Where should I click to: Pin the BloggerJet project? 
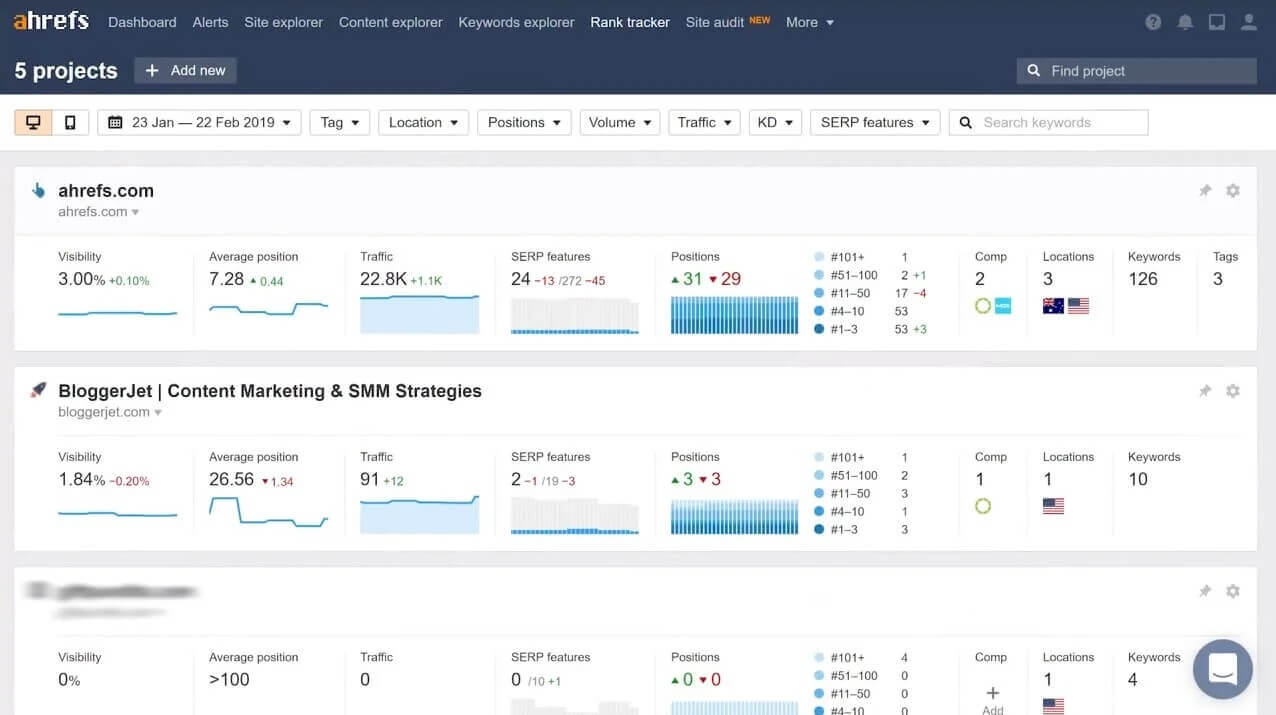pos(1205,391)
